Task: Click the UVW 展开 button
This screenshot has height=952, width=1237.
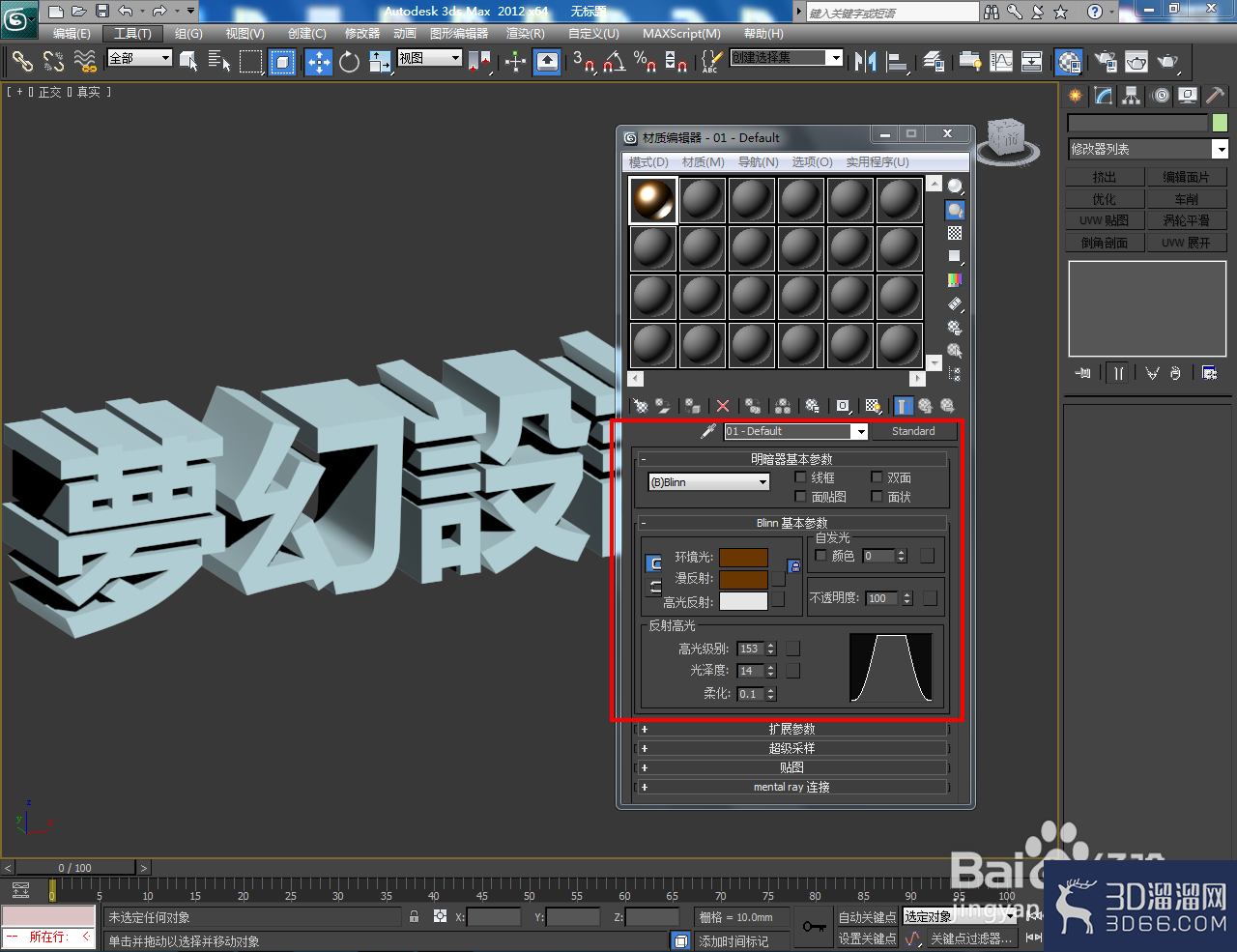Action: click(1187, 243)
